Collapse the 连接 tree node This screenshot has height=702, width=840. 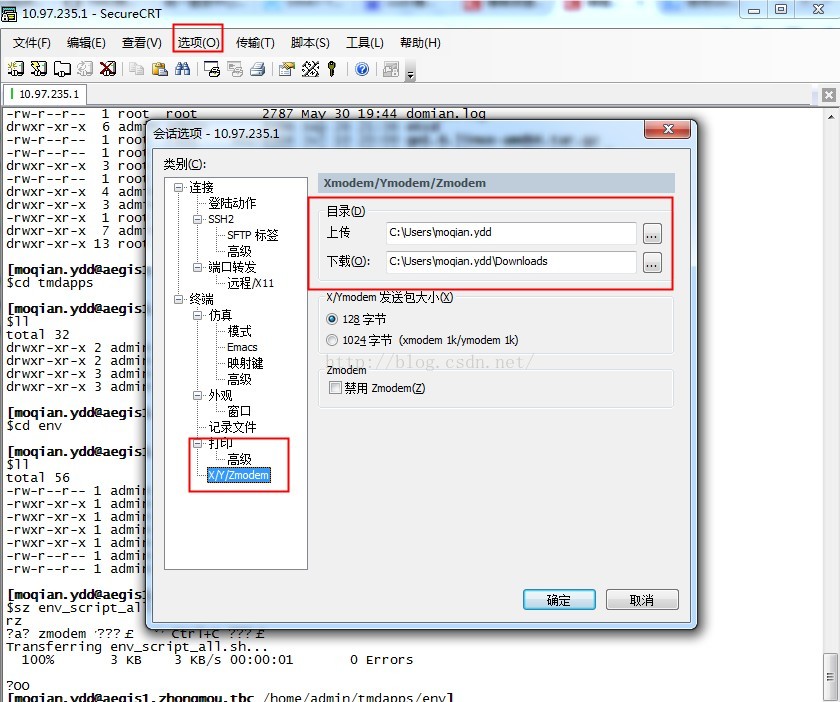[x=178, y=188]
